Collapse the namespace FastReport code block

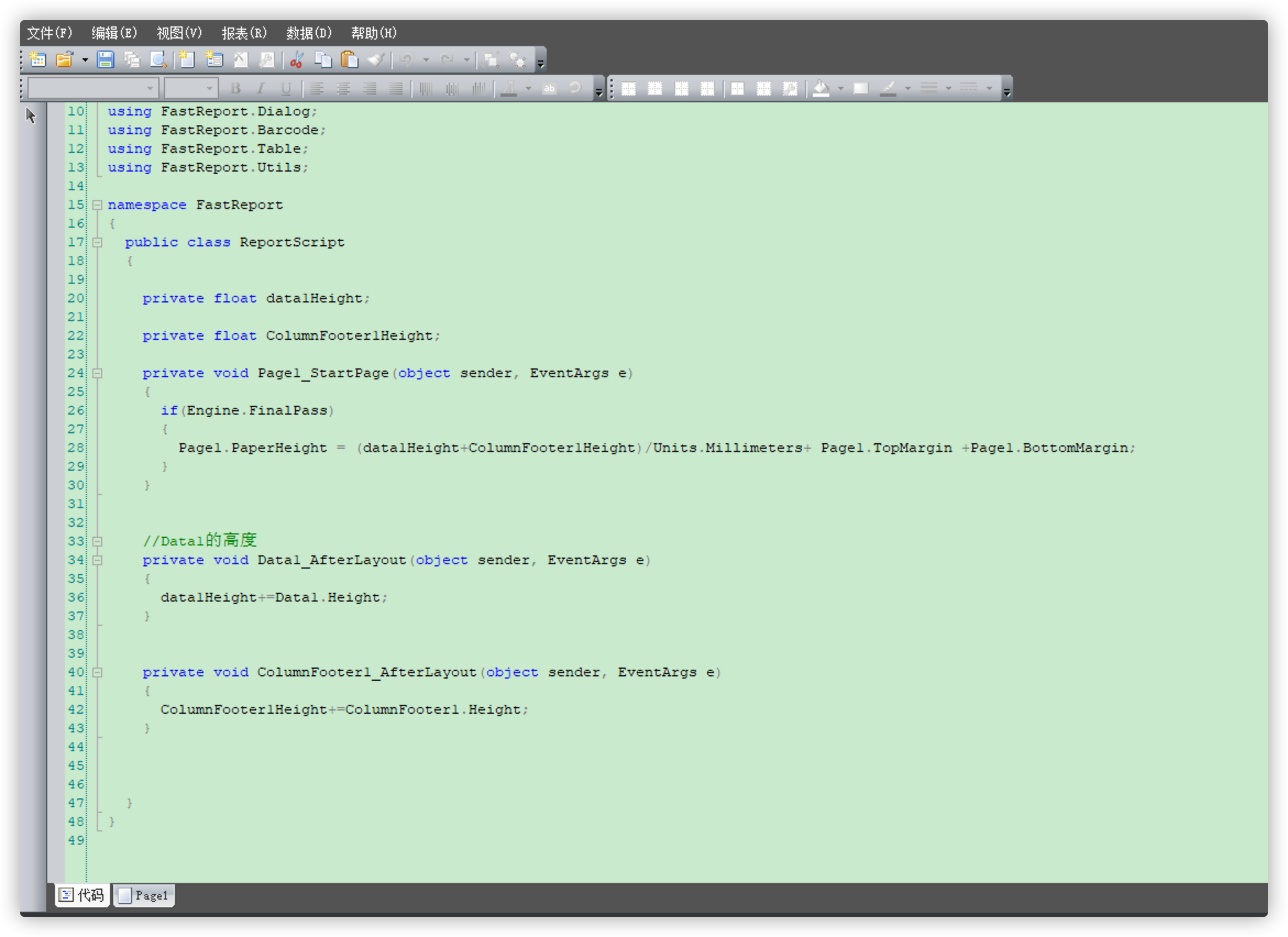click(97, 205)
